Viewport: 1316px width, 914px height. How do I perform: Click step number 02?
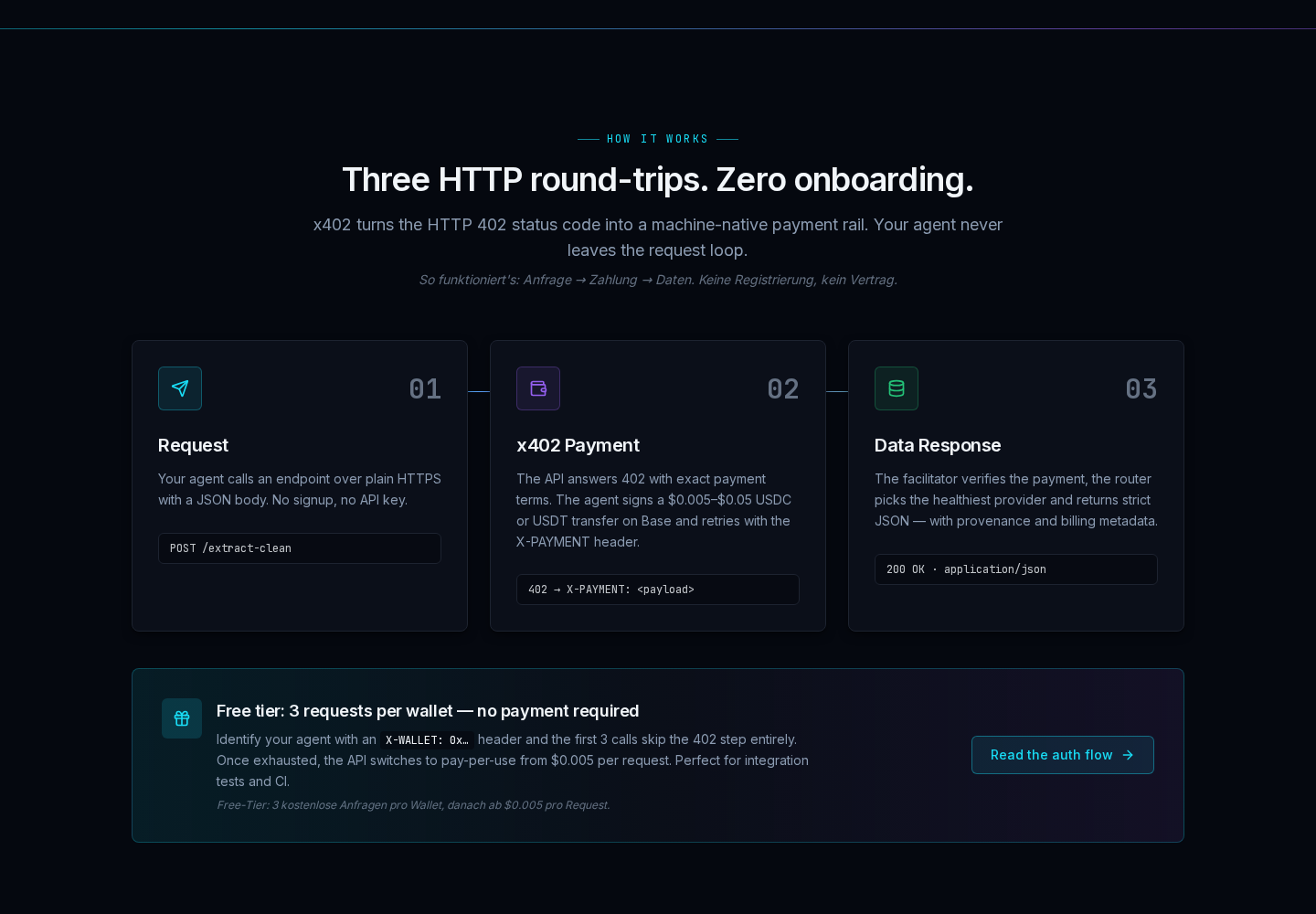783,388
